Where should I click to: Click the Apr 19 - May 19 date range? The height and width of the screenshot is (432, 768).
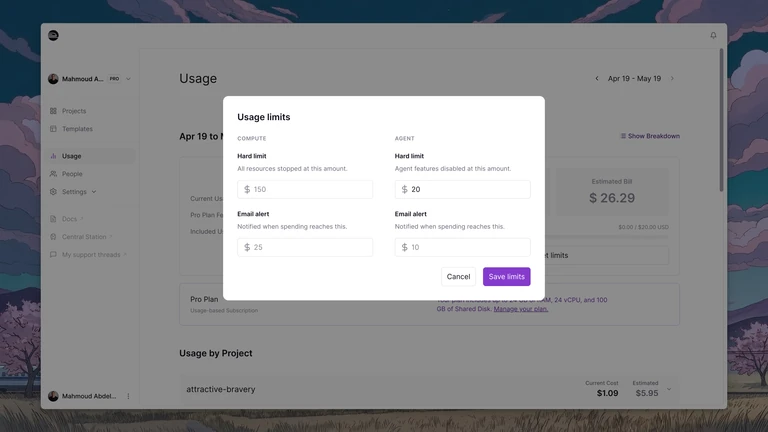[634, 78]
